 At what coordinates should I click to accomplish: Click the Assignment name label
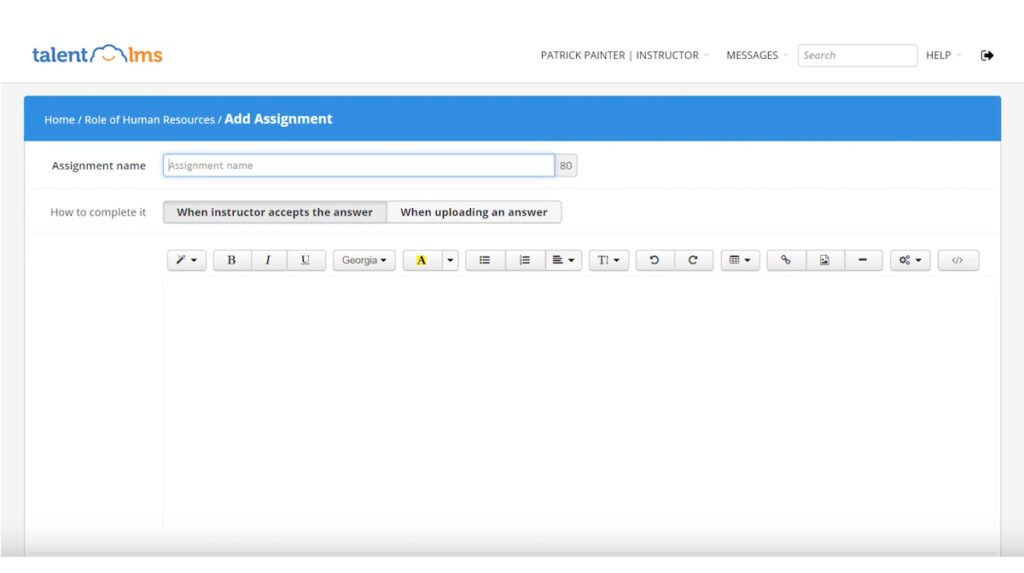click(x=99, y=166)
